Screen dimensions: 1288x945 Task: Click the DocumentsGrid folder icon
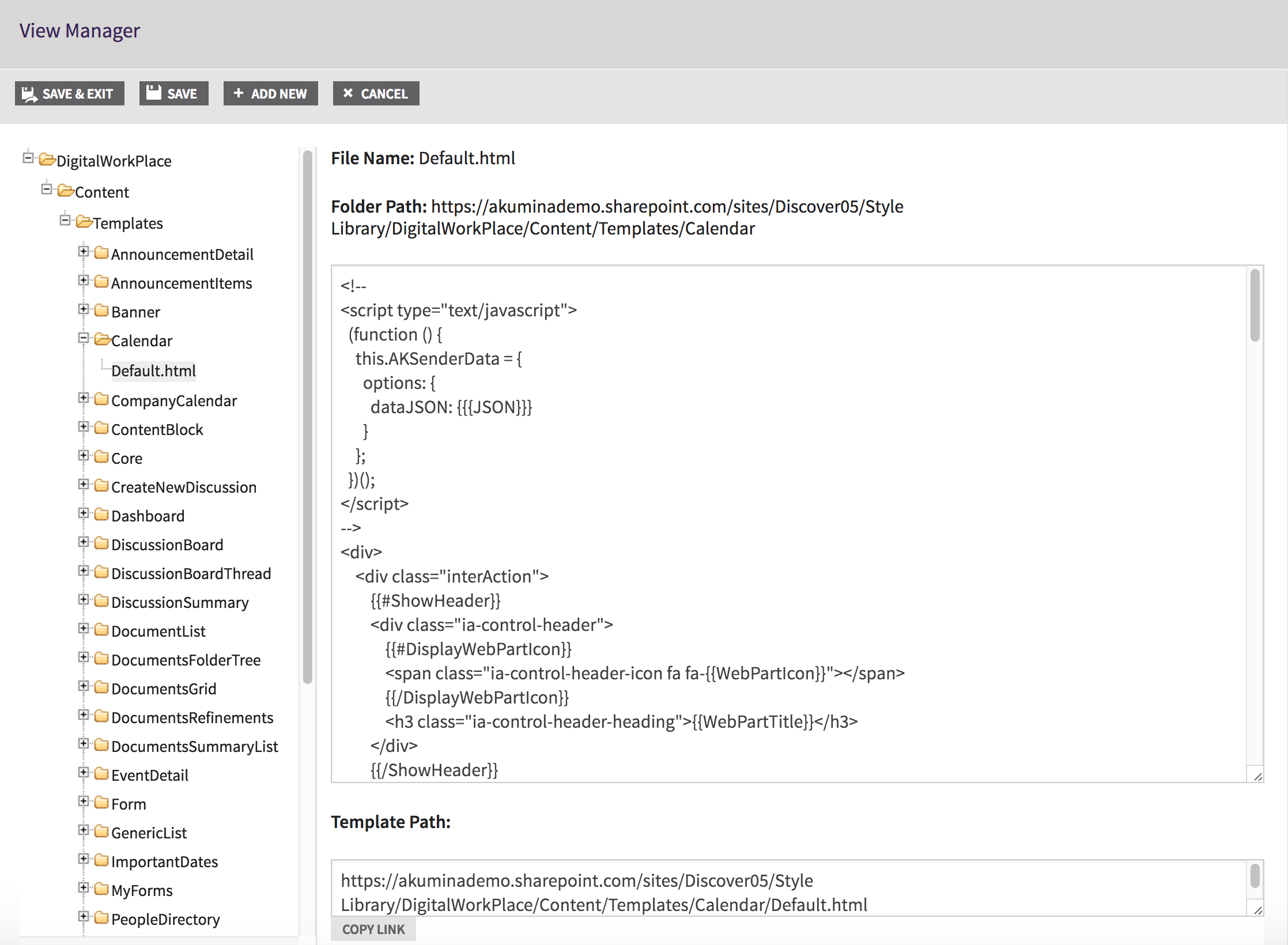[101, 687]
